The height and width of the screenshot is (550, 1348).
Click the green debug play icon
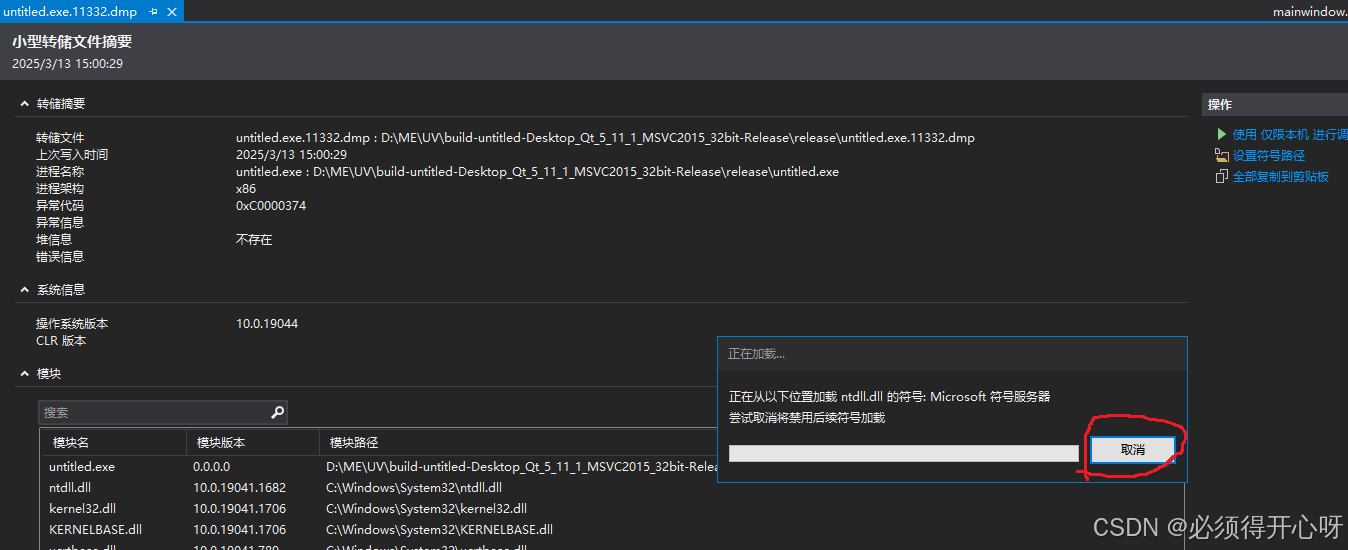coord(1221,134)
